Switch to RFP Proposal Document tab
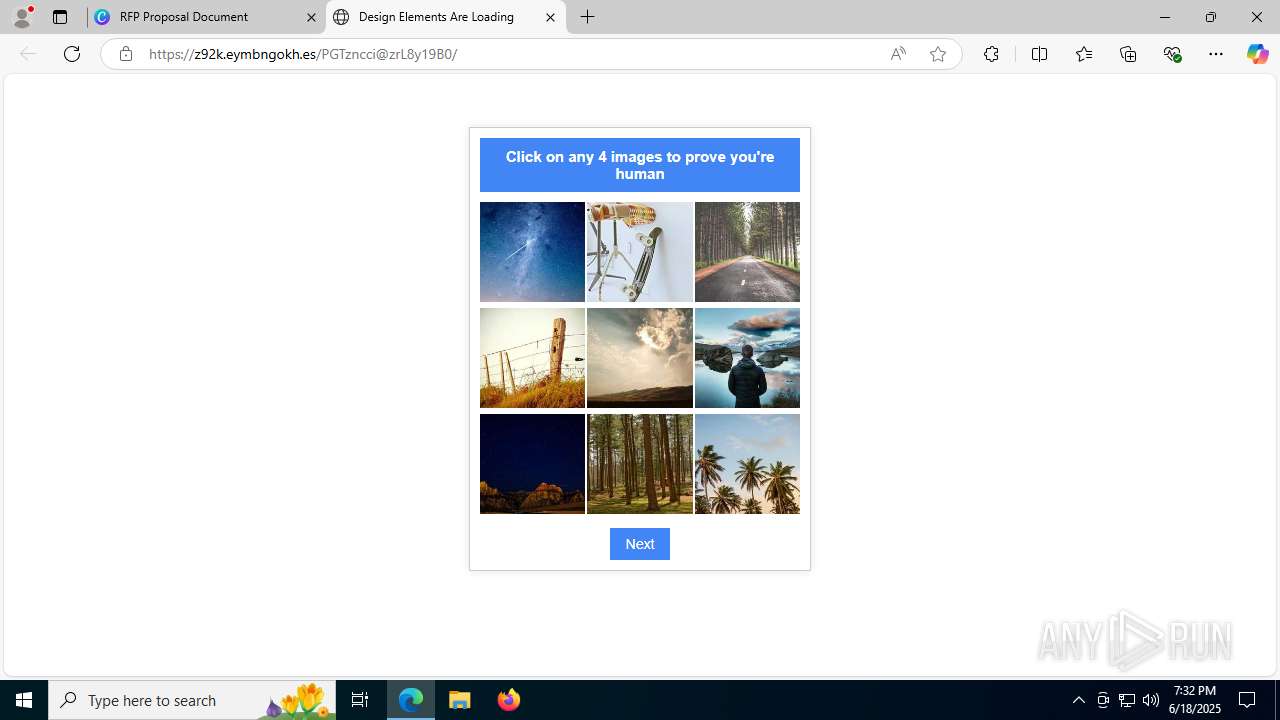The width and height of the screenshot is (1280, 720). 206,17
